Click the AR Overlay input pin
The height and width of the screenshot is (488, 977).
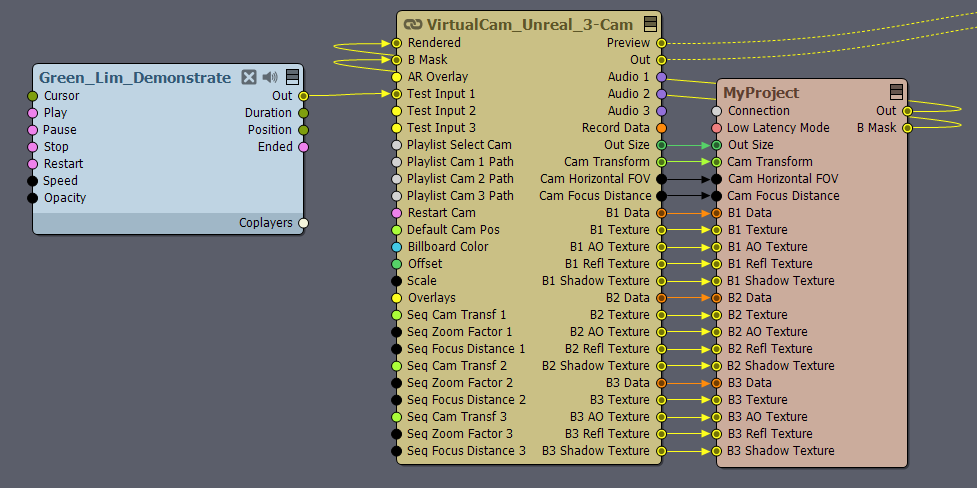396,77
